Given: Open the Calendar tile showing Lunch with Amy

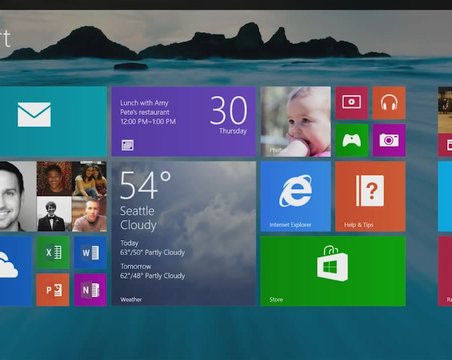Looking at the screenshot, I should pyautogui.click(x=184, y=122).
